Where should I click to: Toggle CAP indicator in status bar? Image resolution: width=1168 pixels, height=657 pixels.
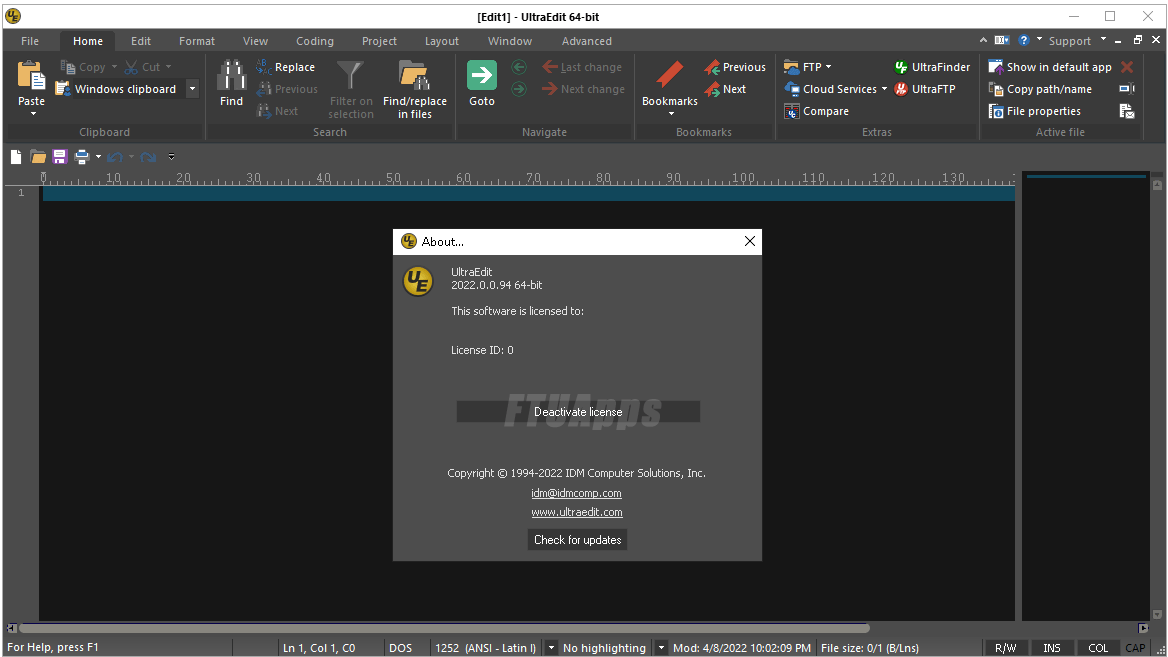click(1134, 648)
